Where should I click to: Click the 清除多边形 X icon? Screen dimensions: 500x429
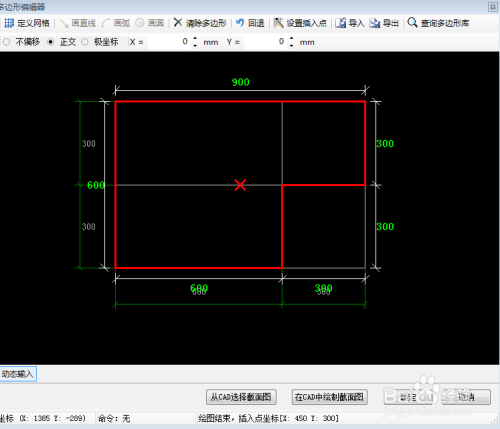[x=178, y=22]
